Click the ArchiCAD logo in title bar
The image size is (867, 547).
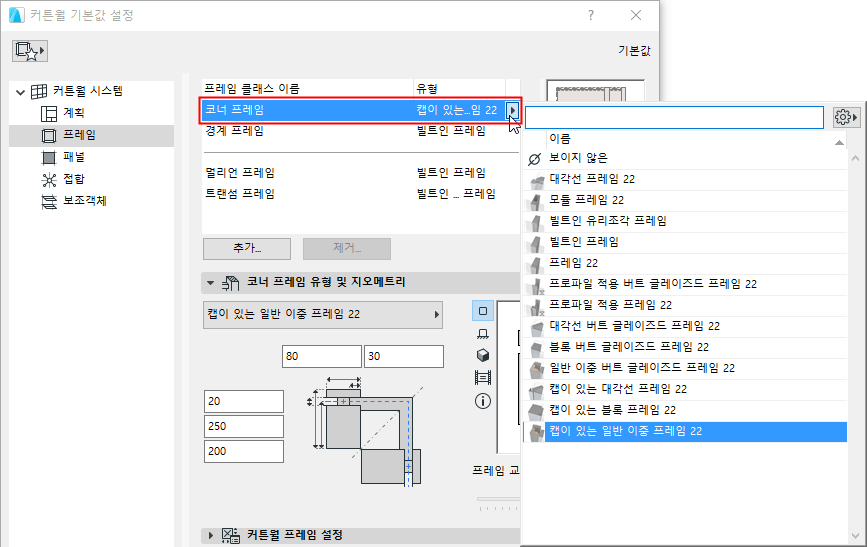pos(17,15)
